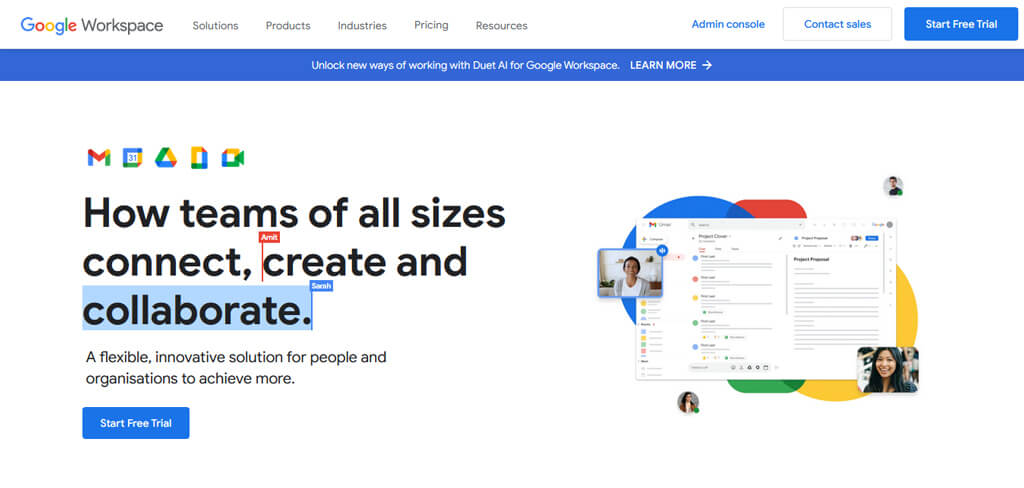
Task: Click the video call thumbnail of the man
Action: 630,273
